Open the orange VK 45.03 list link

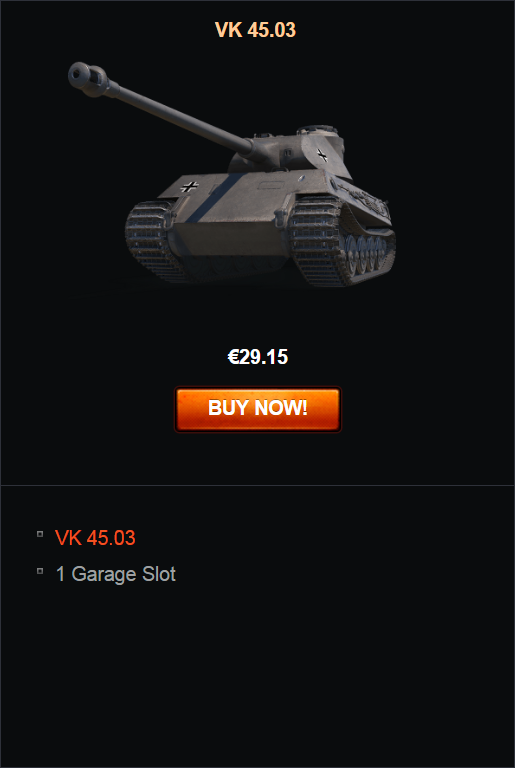pyautogui.click(x=95, y=537)
